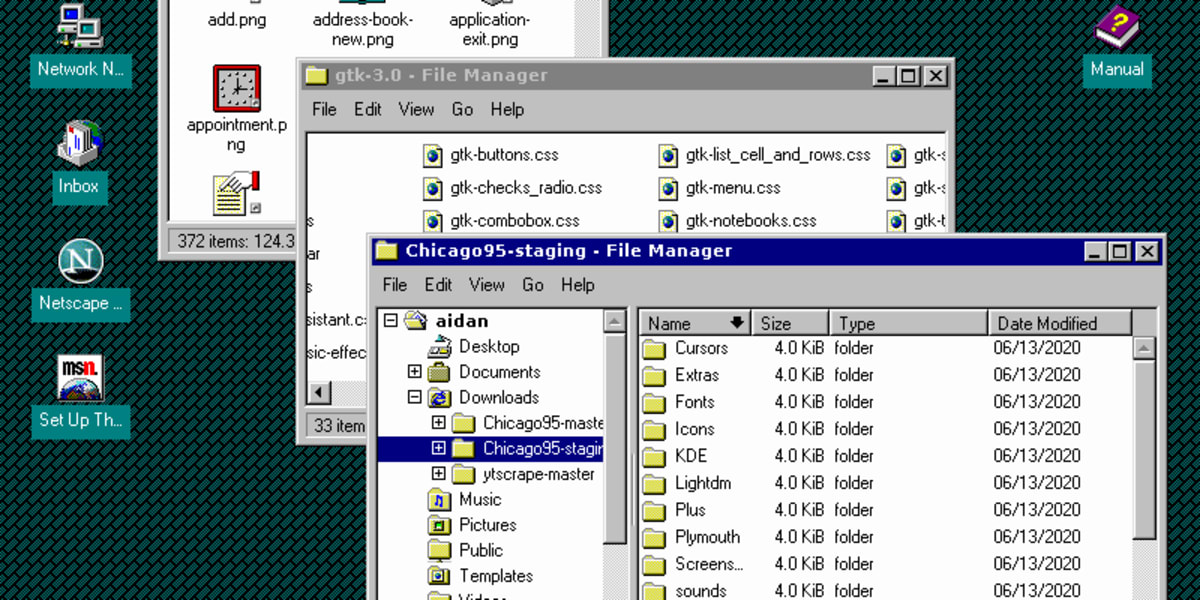
Task: Select the Lightdm folder icon
Action: coord(654,484)
